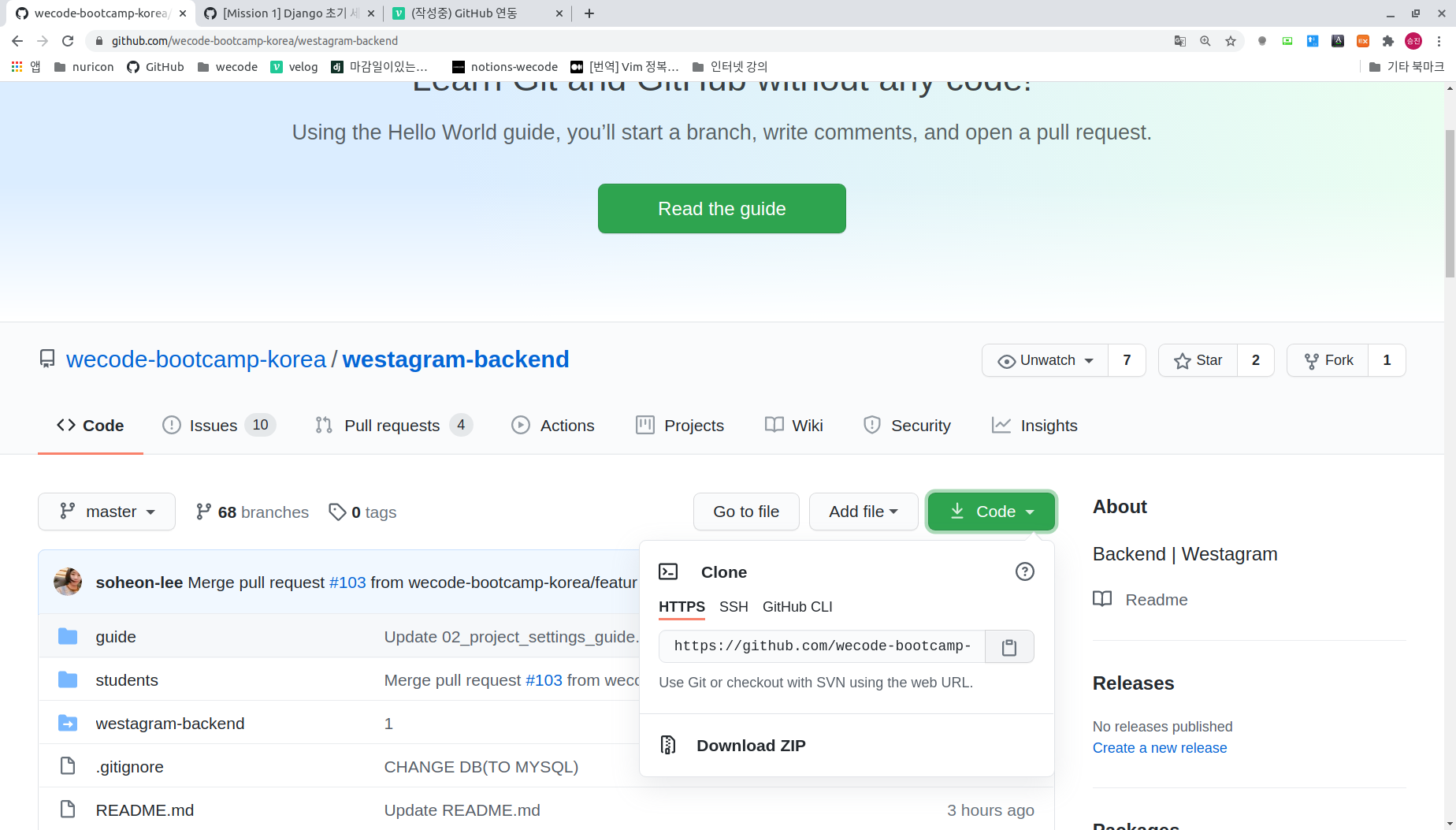Open the master branch selector
This screenshot has width=1456, height=830.
tap(106, 512)
